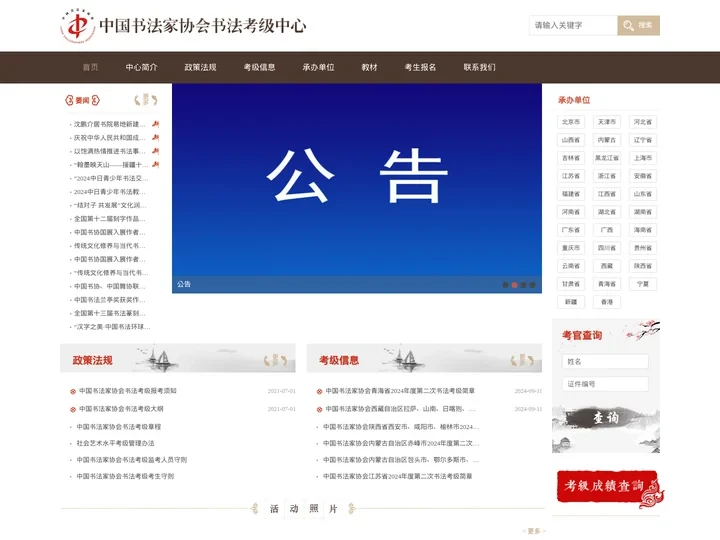Go to 考生报名 in the navigation bar

pyautogui.click(x=420, y=68)
